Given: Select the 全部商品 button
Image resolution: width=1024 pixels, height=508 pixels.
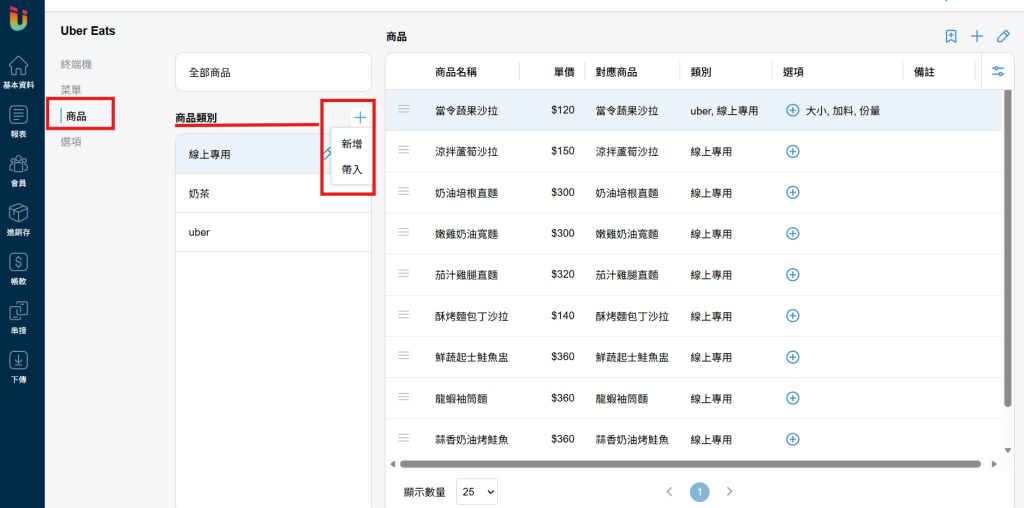Looking at the screenshot, I should 273,72.
